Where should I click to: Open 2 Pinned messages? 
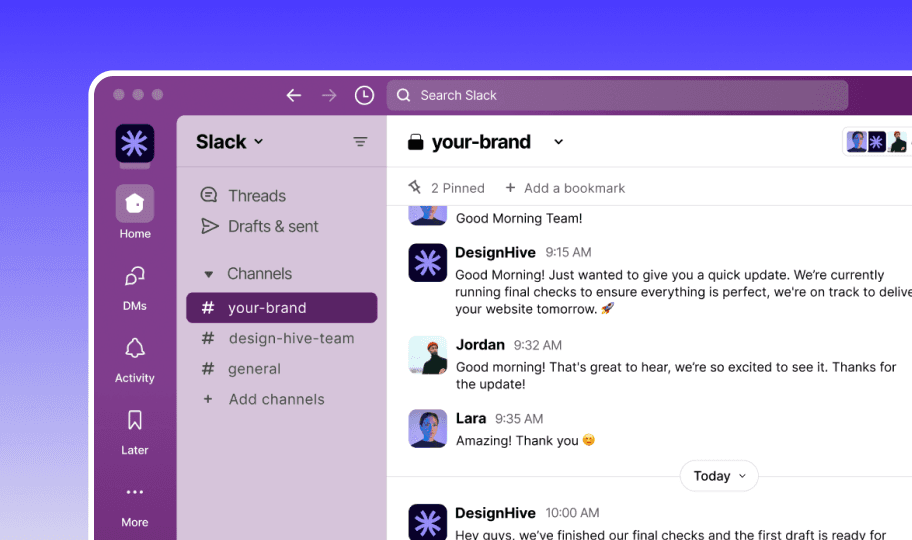[x=447, y=188]
